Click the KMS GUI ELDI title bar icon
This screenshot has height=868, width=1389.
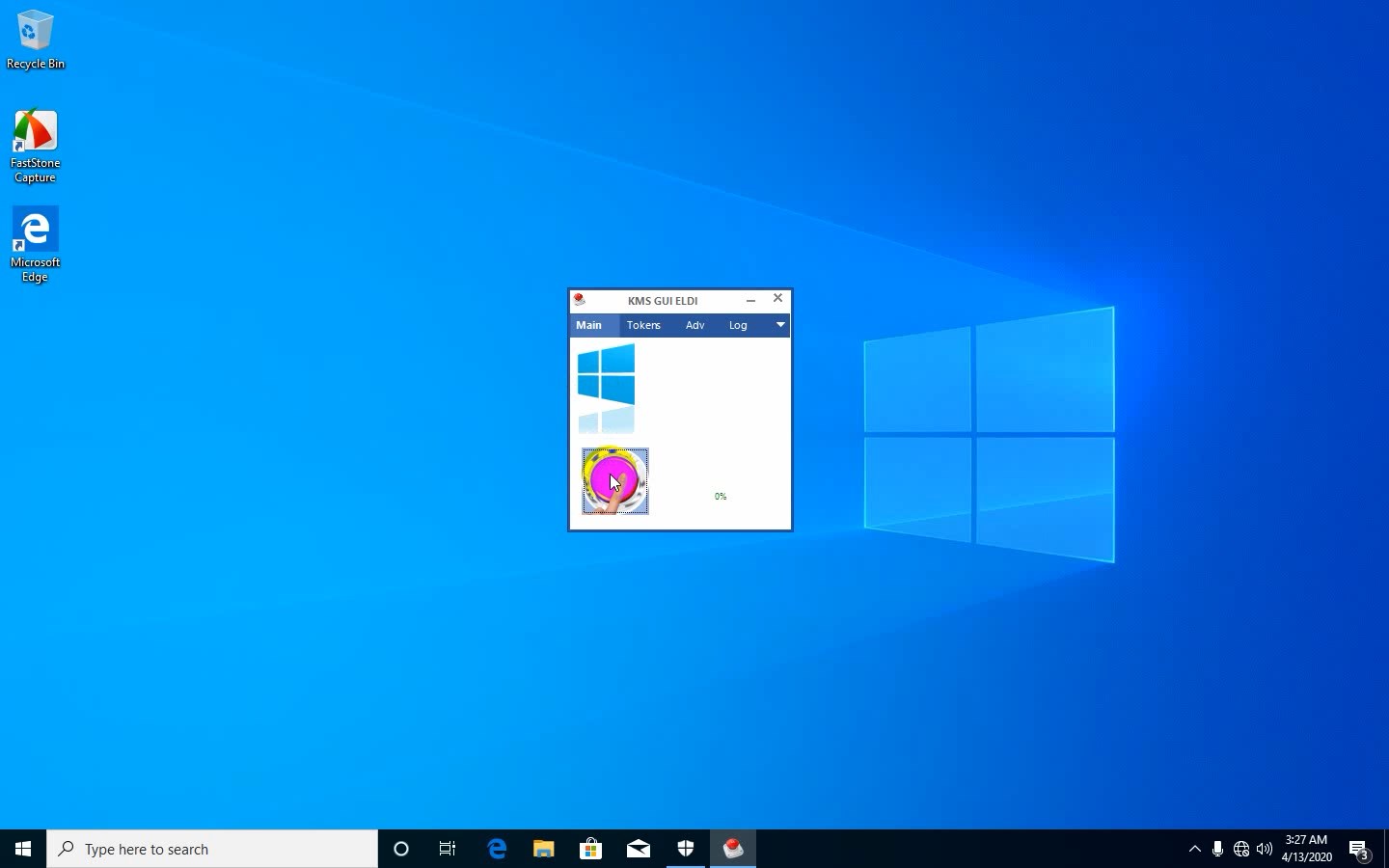[x=580, y=300]
